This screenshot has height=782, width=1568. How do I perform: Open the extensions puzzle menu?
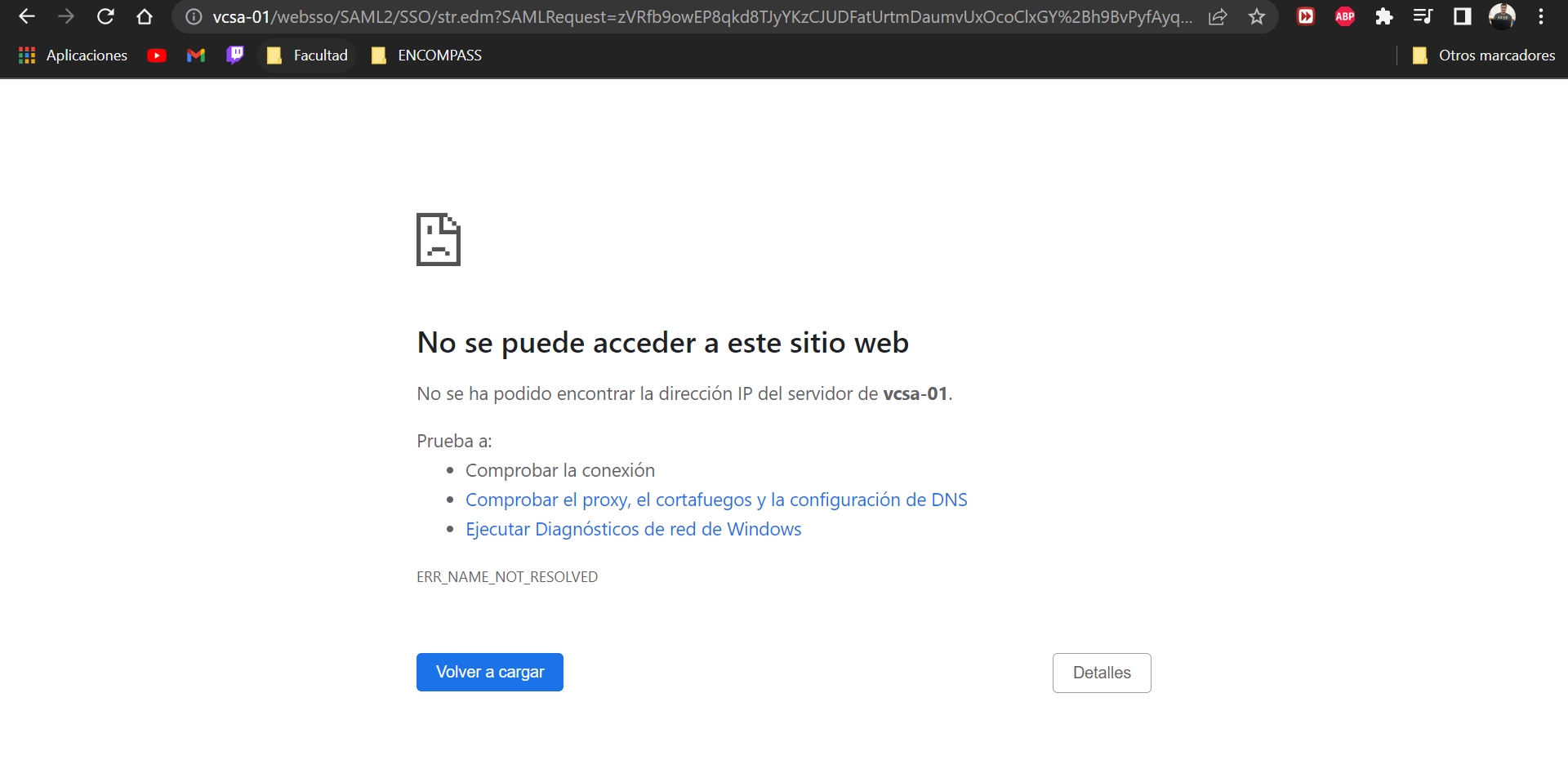(1384, 16)
